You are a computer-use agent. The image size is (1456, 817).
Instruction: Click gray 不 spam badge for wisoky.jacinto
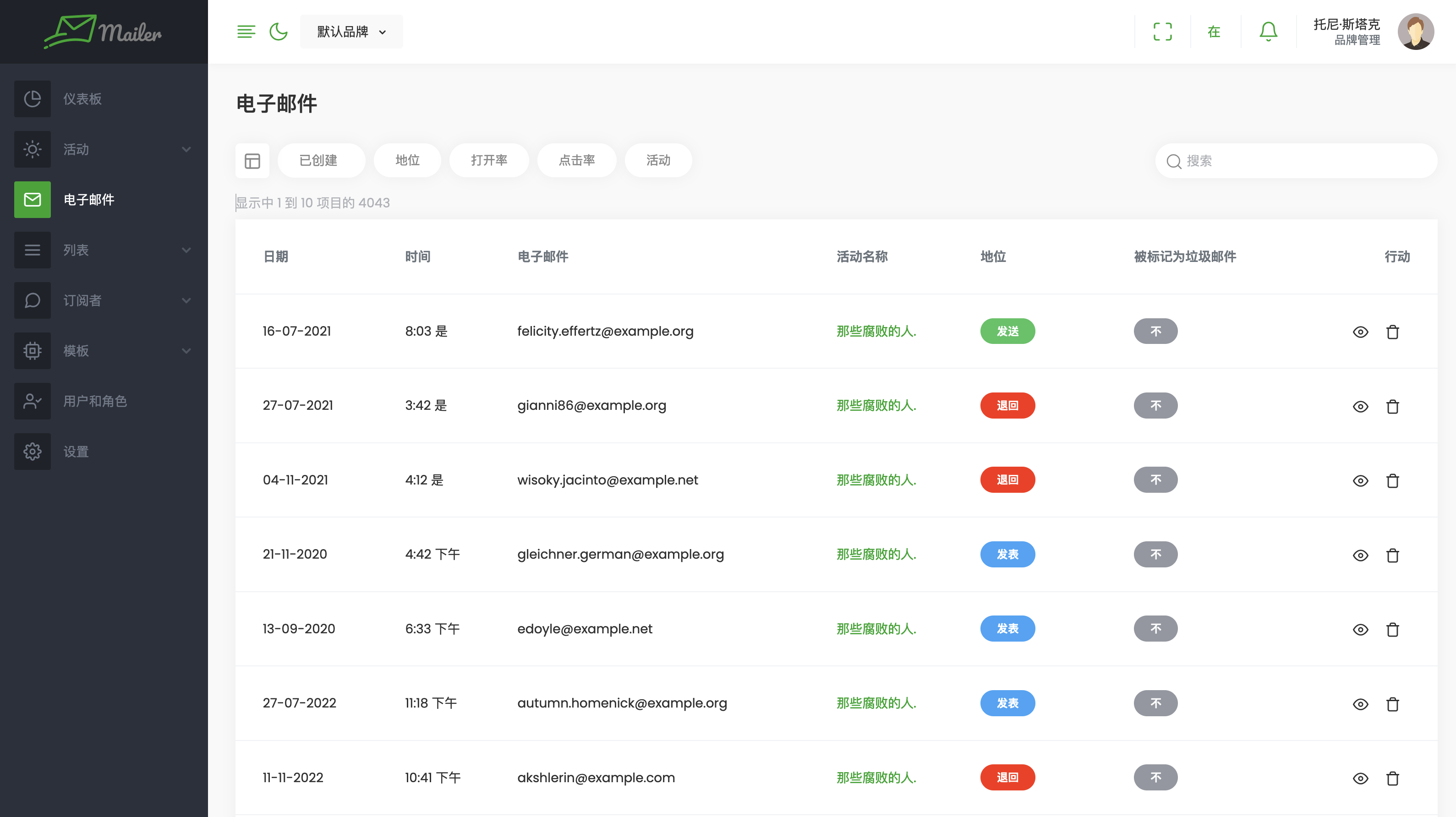coord(1155,479)
